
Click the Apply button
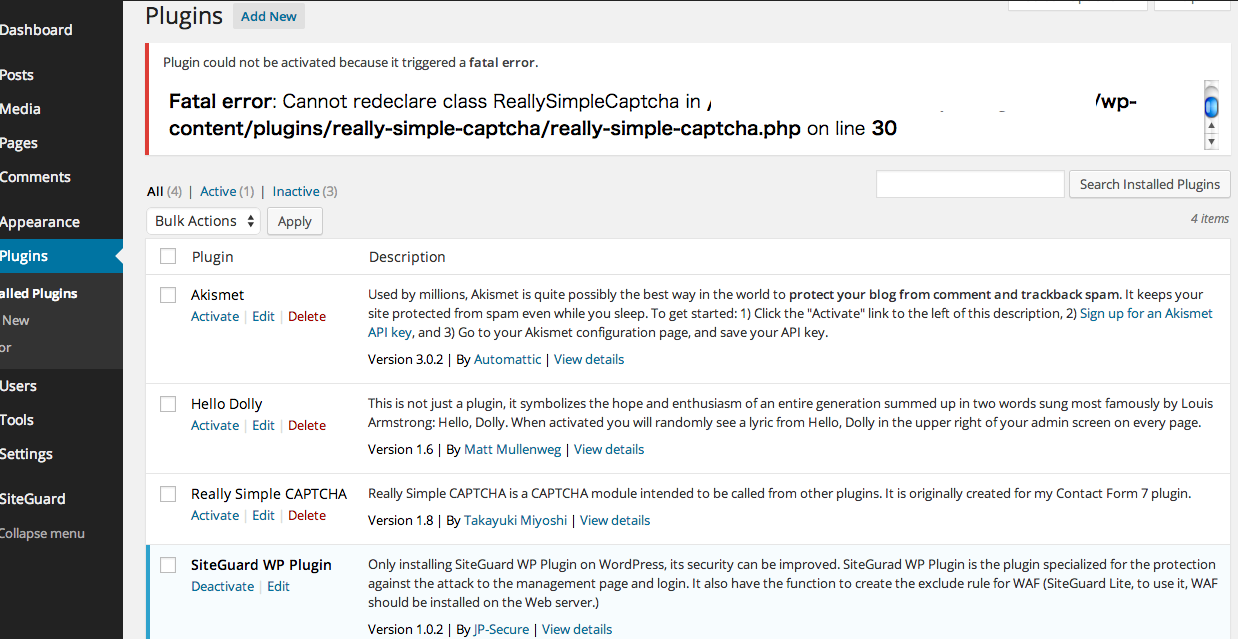[x=295, y=221]
